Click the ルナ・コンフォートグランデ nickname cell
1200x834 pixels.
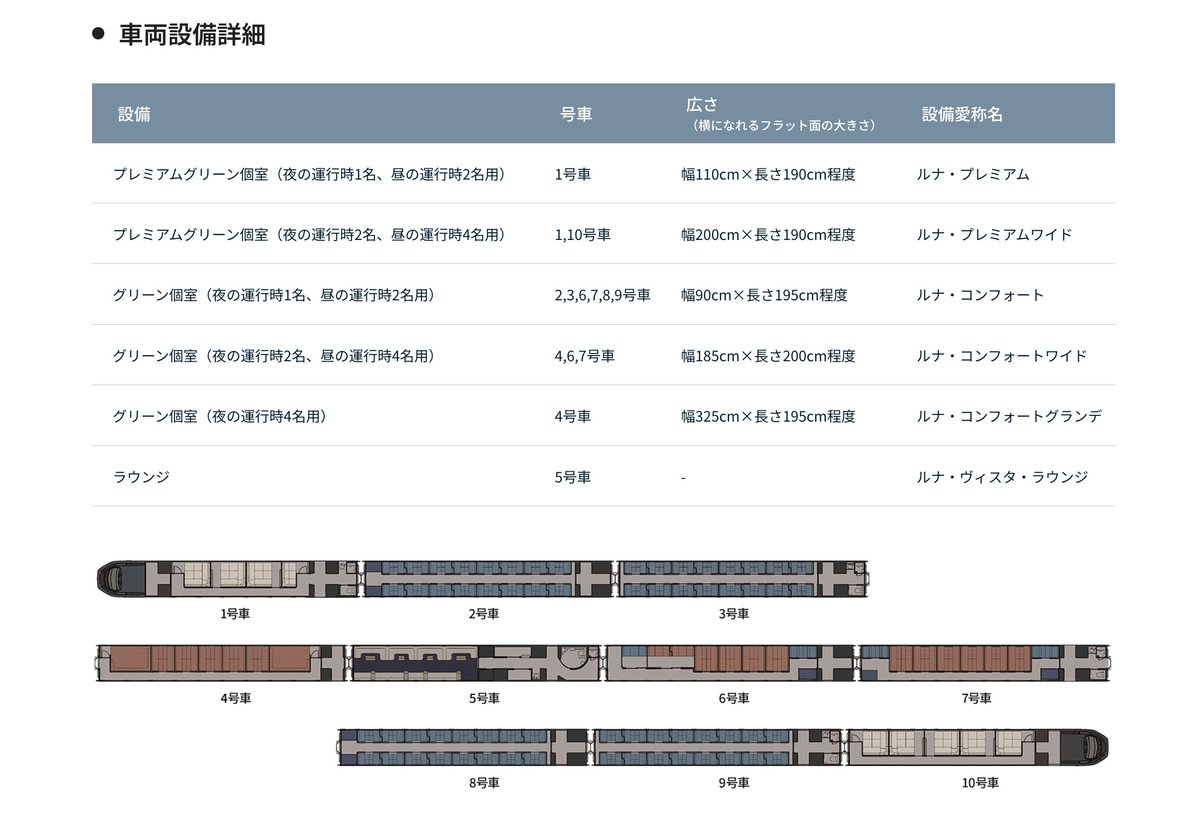tap(1009, 416)
